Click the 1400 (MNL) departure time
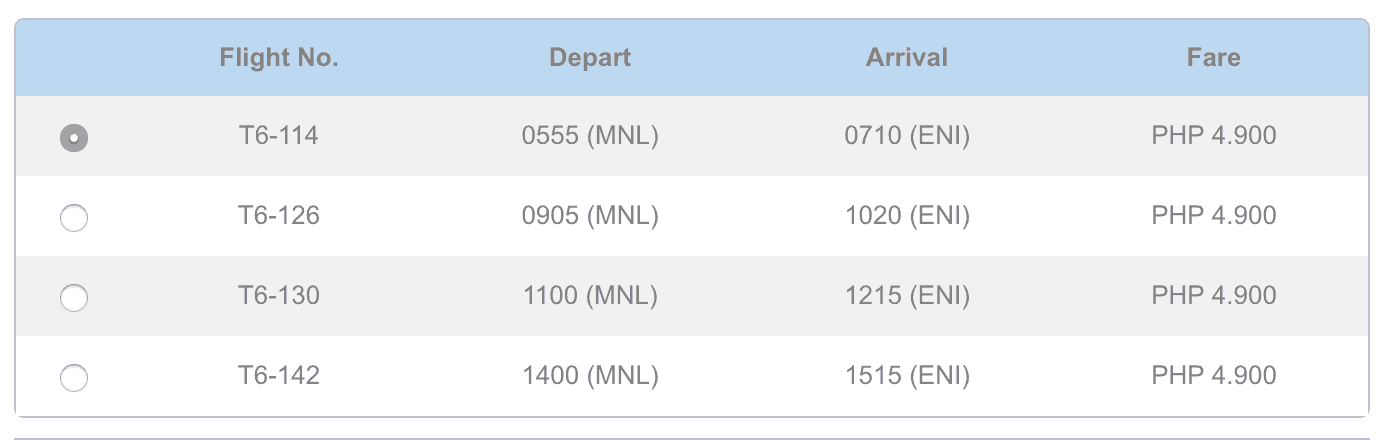 tap(590, 376)
